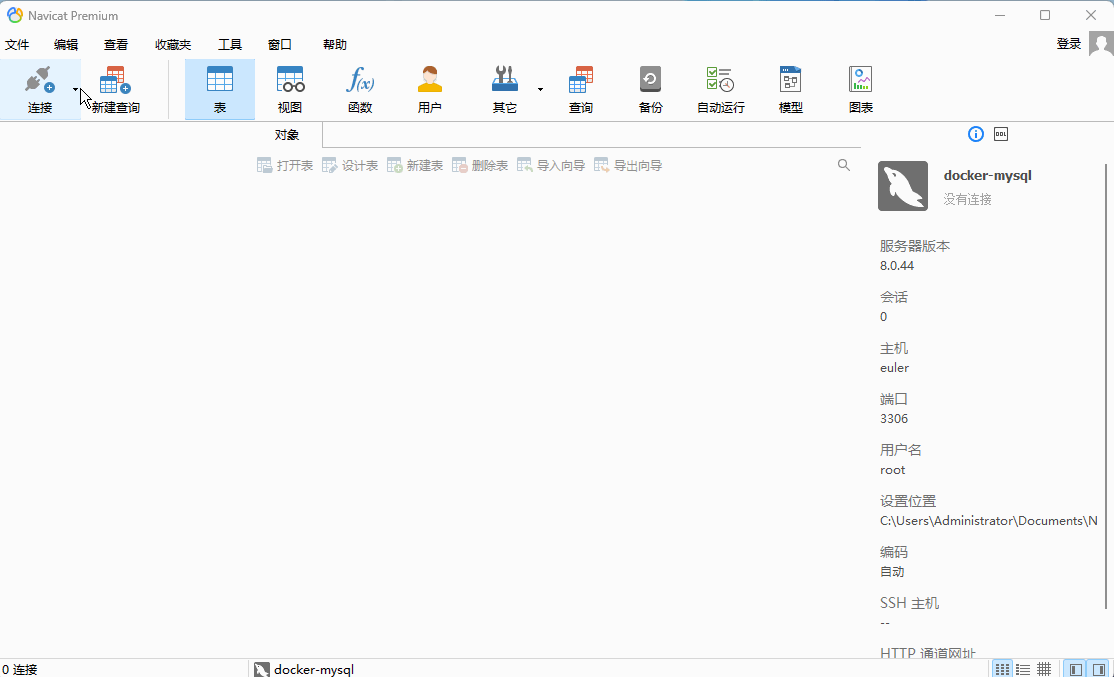Open 新建查询 new query tool
Viewport: 1114px width, 677px height.
pos(115,90)
